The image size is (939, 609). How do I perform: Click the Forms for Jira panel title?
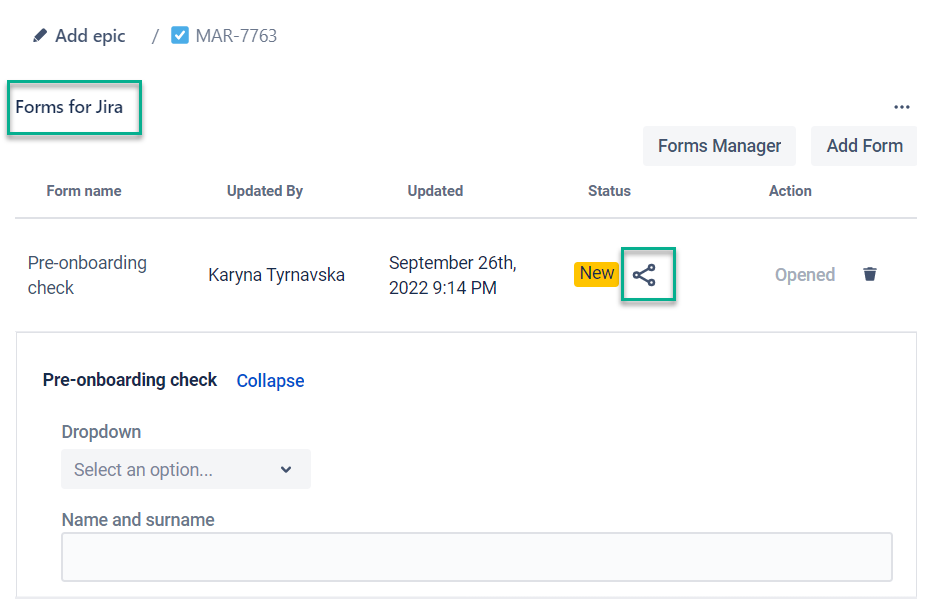click(x=69, y=107)
